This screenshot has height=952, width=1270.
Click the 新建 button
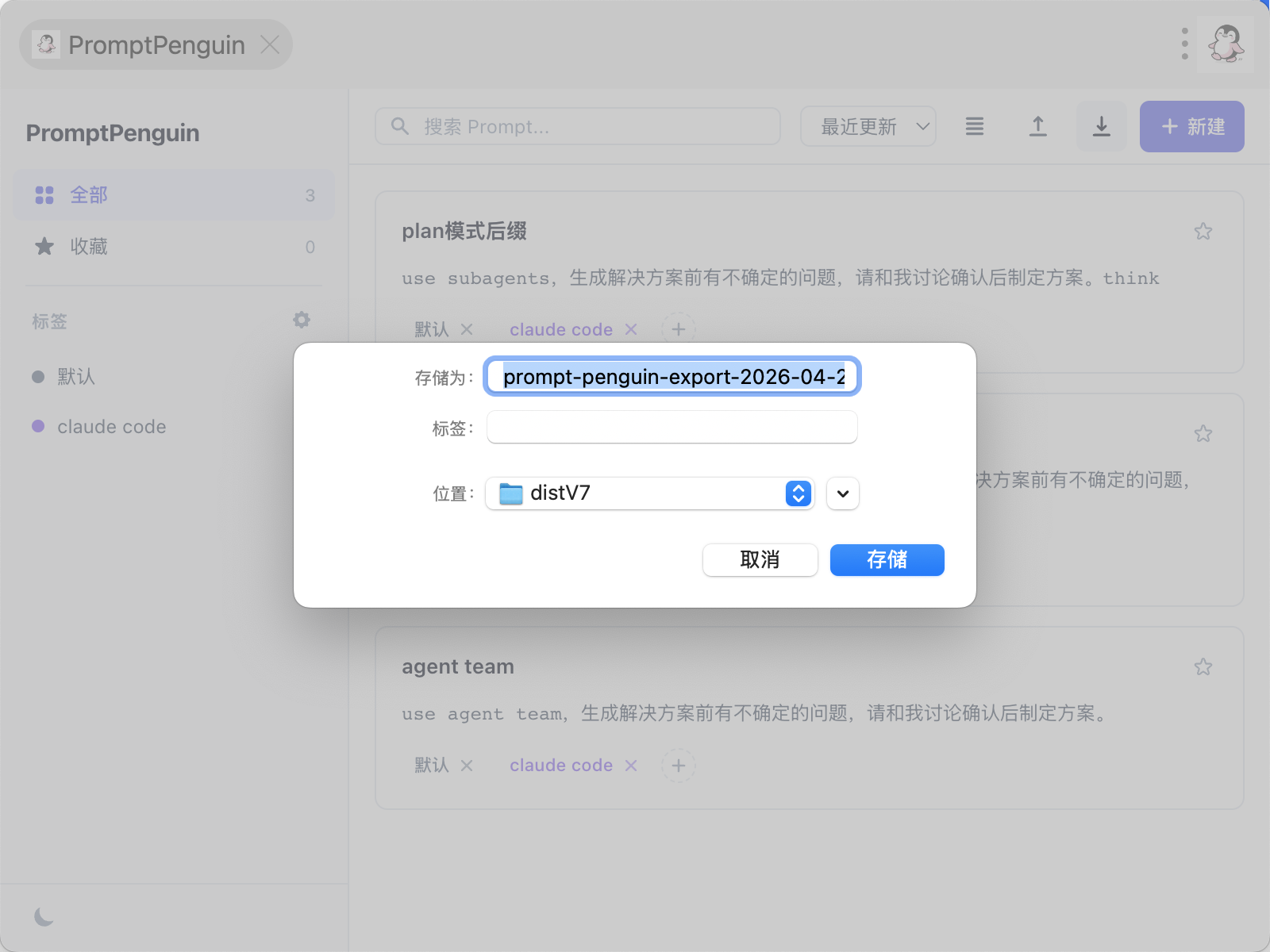pyautogui.click(x=1192, y=126)
